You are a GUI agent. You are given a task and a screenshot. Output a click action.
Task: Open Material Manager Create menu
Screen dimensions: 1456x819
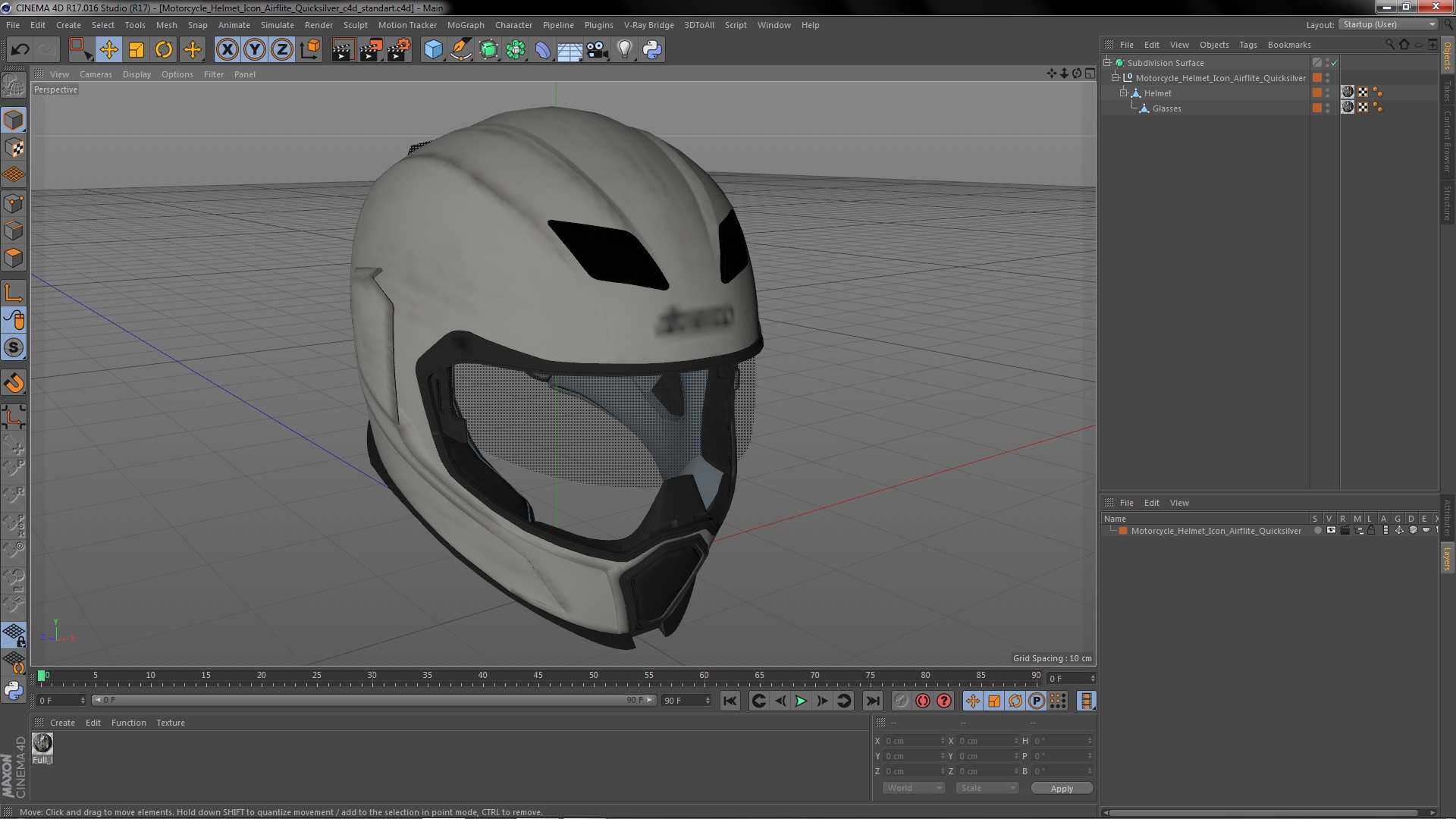(62, 723)
